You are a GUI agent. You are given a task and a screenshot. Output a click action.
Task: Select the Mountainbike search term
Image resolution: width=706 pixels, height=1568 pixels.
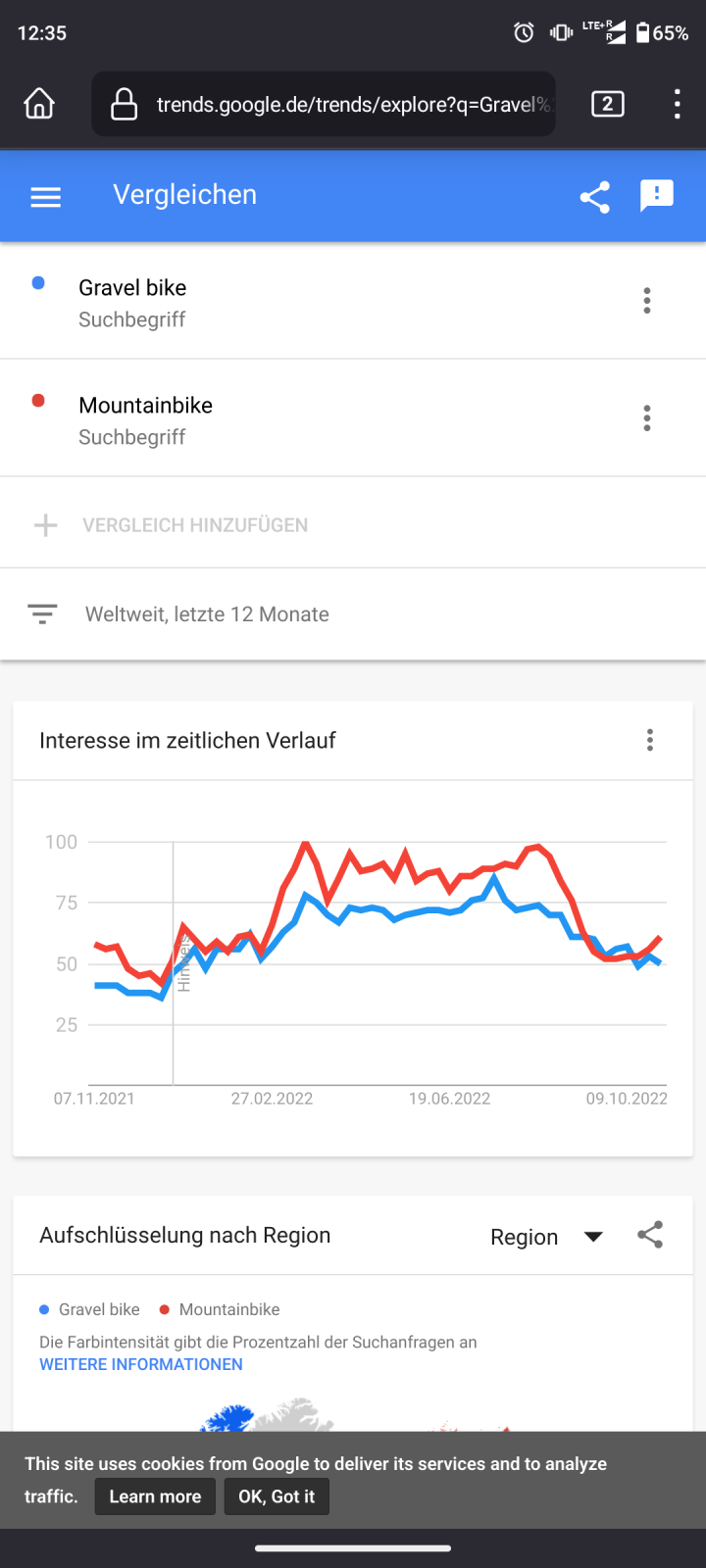point(145,406)
